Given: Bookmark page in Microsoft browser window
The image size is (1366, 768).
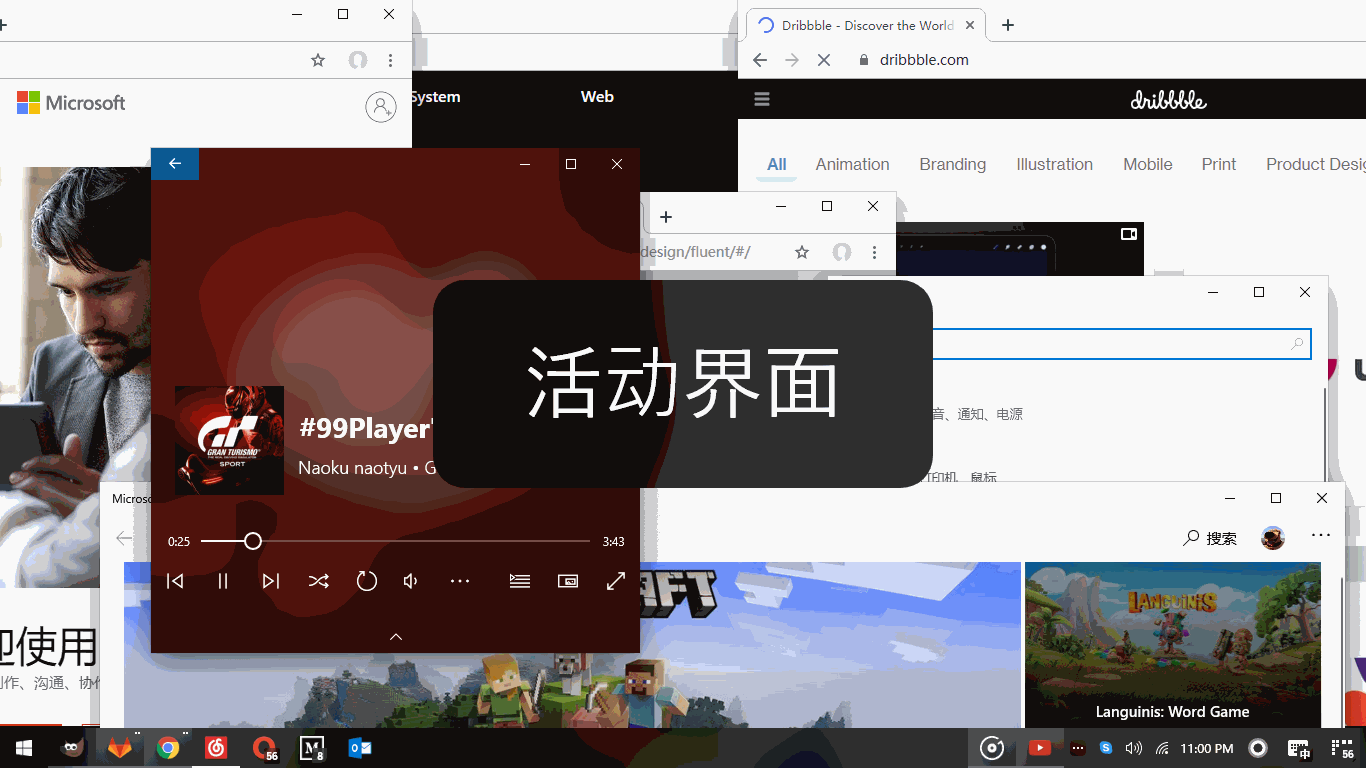Looking at the screenshot, I should [318, 60].
